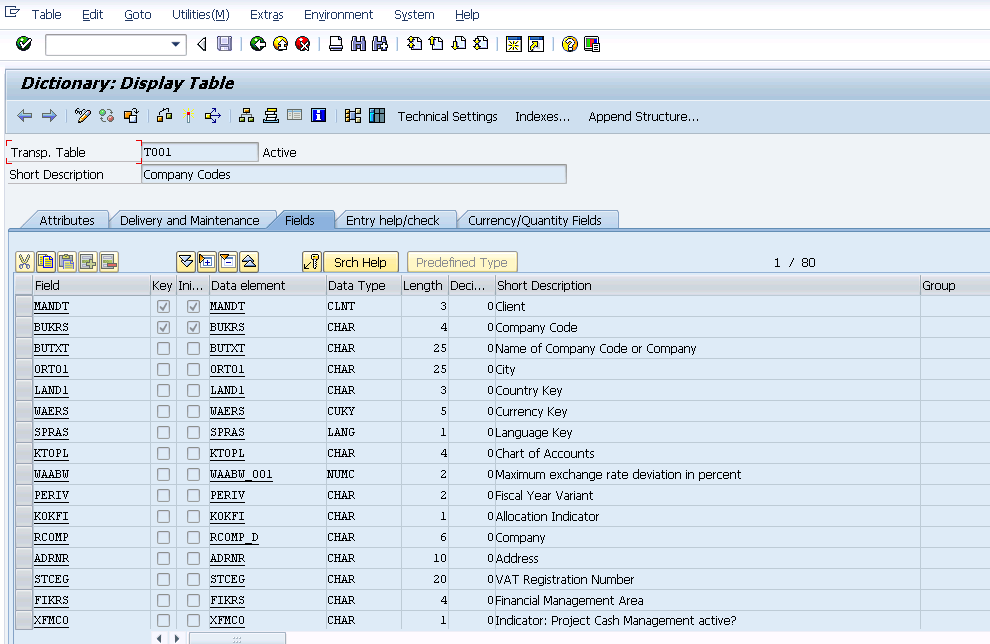Uncheck the Key checkbox for MANDT
The image size is (990, 644).
[162, 306]
